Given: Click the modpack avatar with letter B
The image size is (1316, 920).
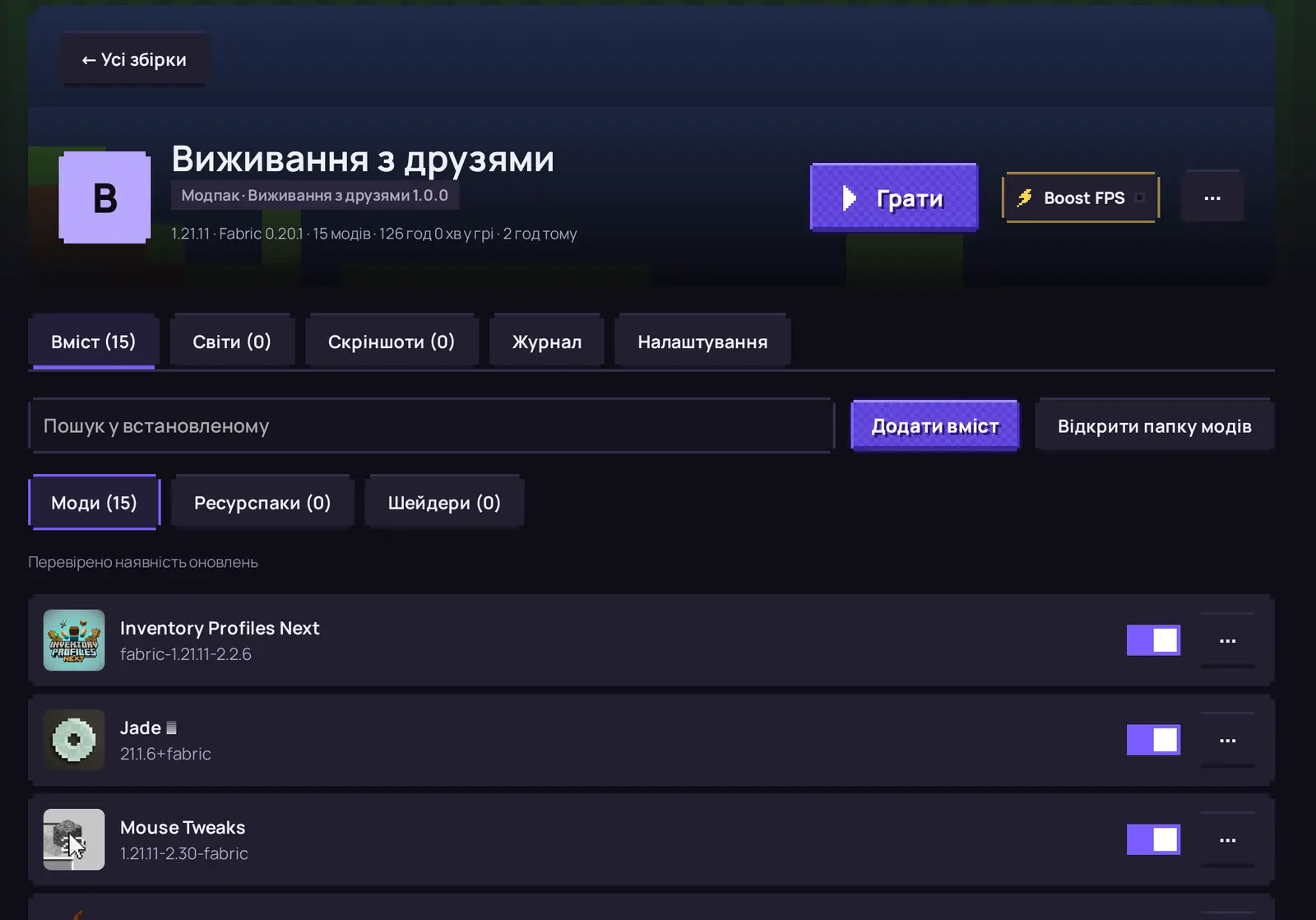Looking at the screenshot, I should [x=104, y=197].
